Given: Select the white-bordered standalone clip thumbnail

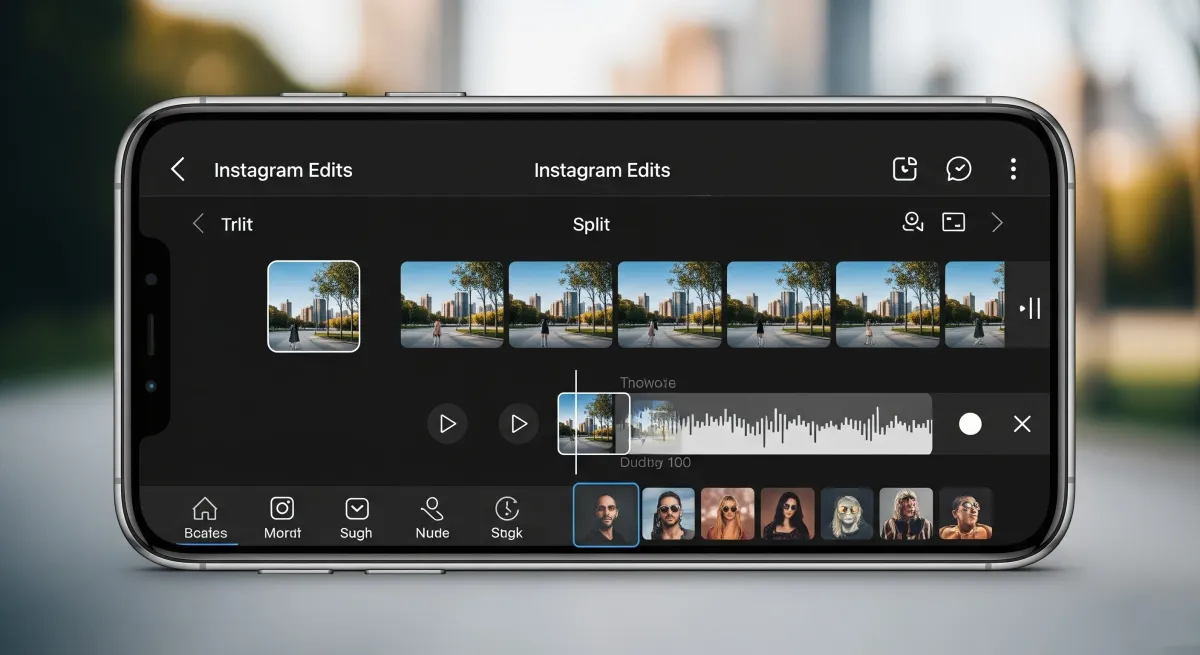Looking at the screenshot, I should [314, 306].
